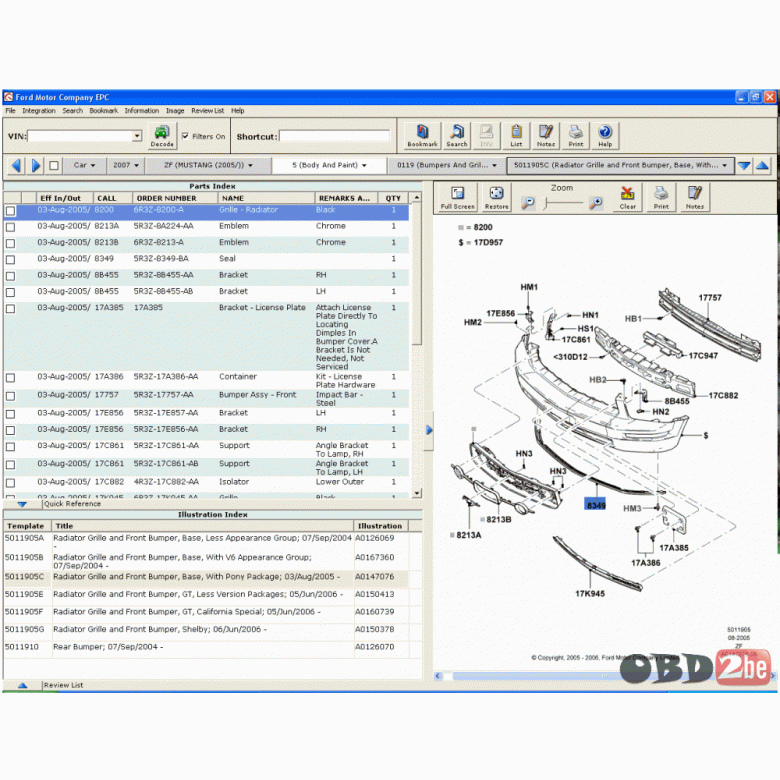This screenshot has width=780, height=780.
Task: Focus the VIN input field
Action: coord(81,136)
